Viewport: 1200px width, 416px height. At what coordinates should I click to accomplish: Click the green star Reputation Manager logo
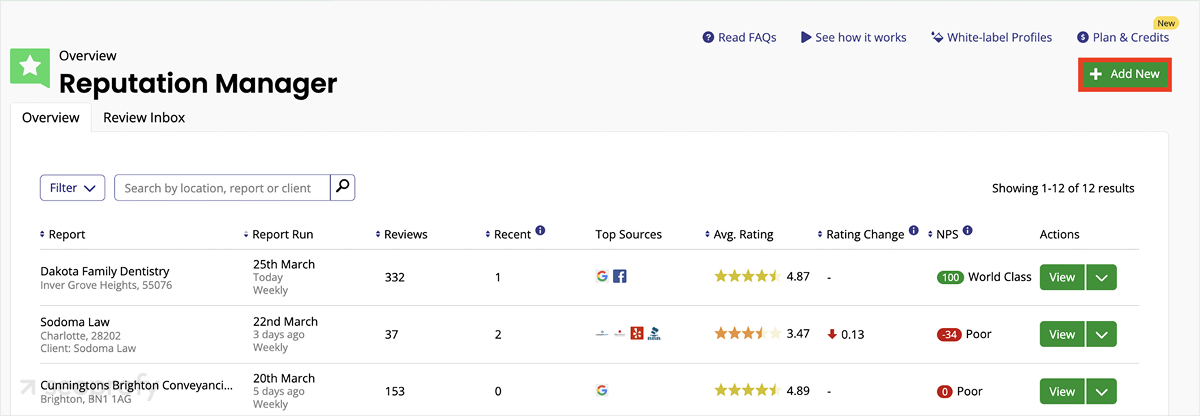point(30,68)
